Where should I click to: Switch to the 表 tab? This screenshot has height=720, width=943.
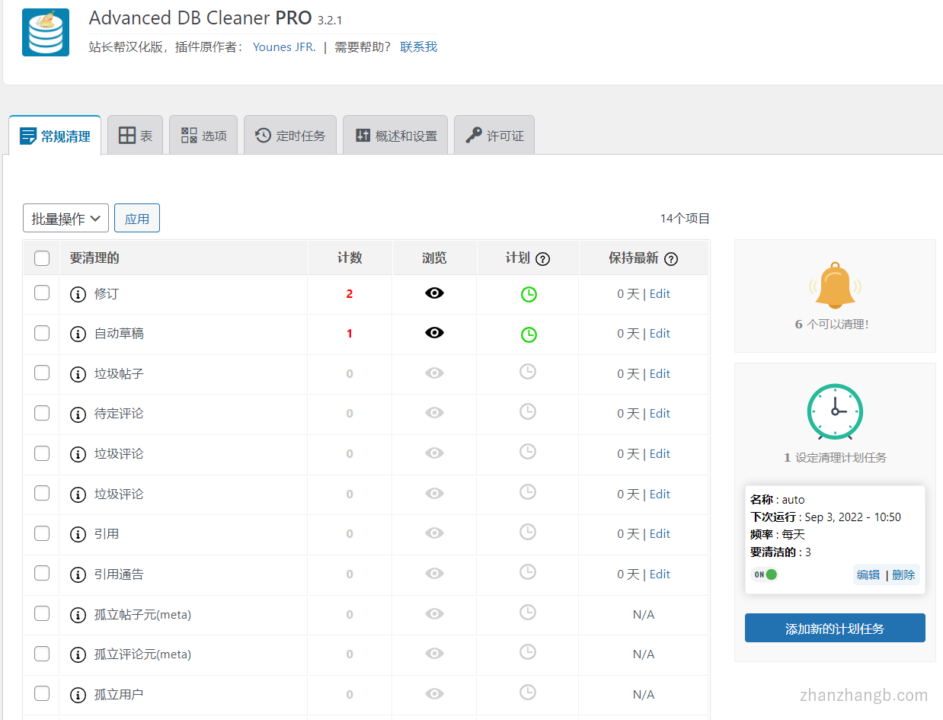tap(134, 134)
